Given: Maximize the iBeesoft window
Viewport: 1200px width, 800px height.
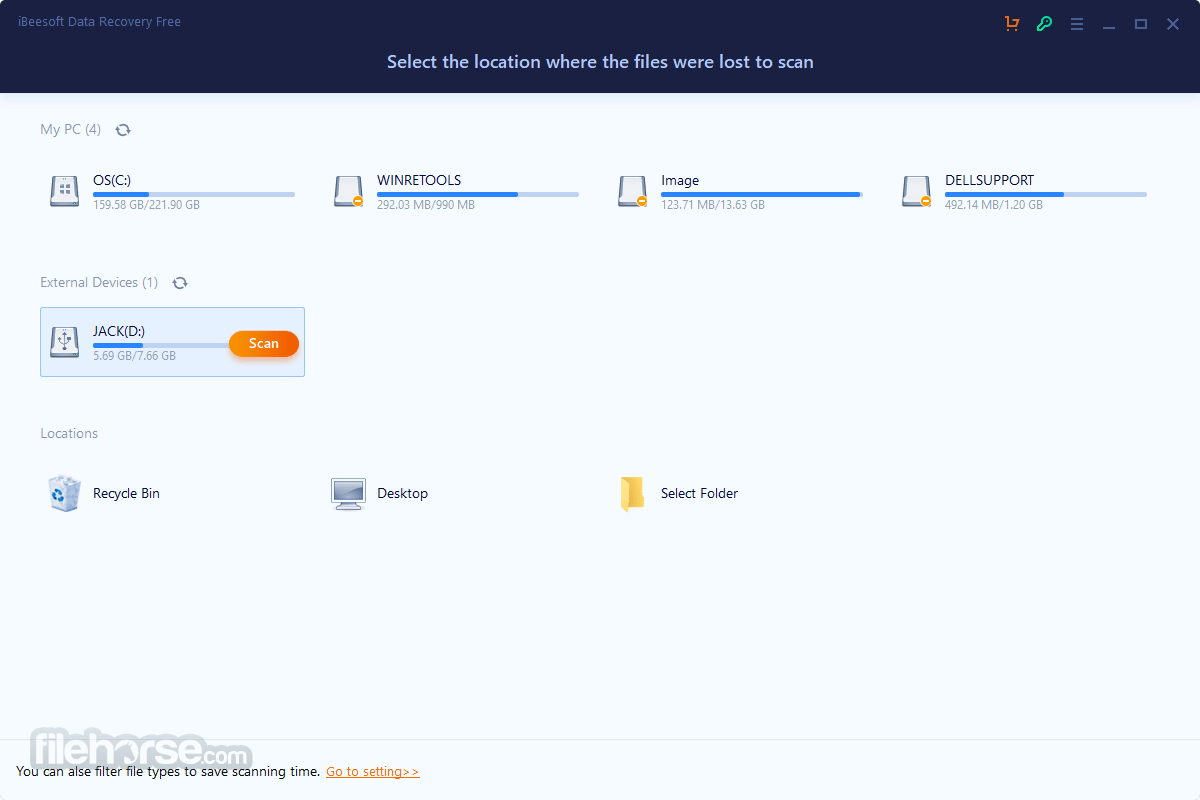Looking at the screenshot, I should (x=1140, y=24).
